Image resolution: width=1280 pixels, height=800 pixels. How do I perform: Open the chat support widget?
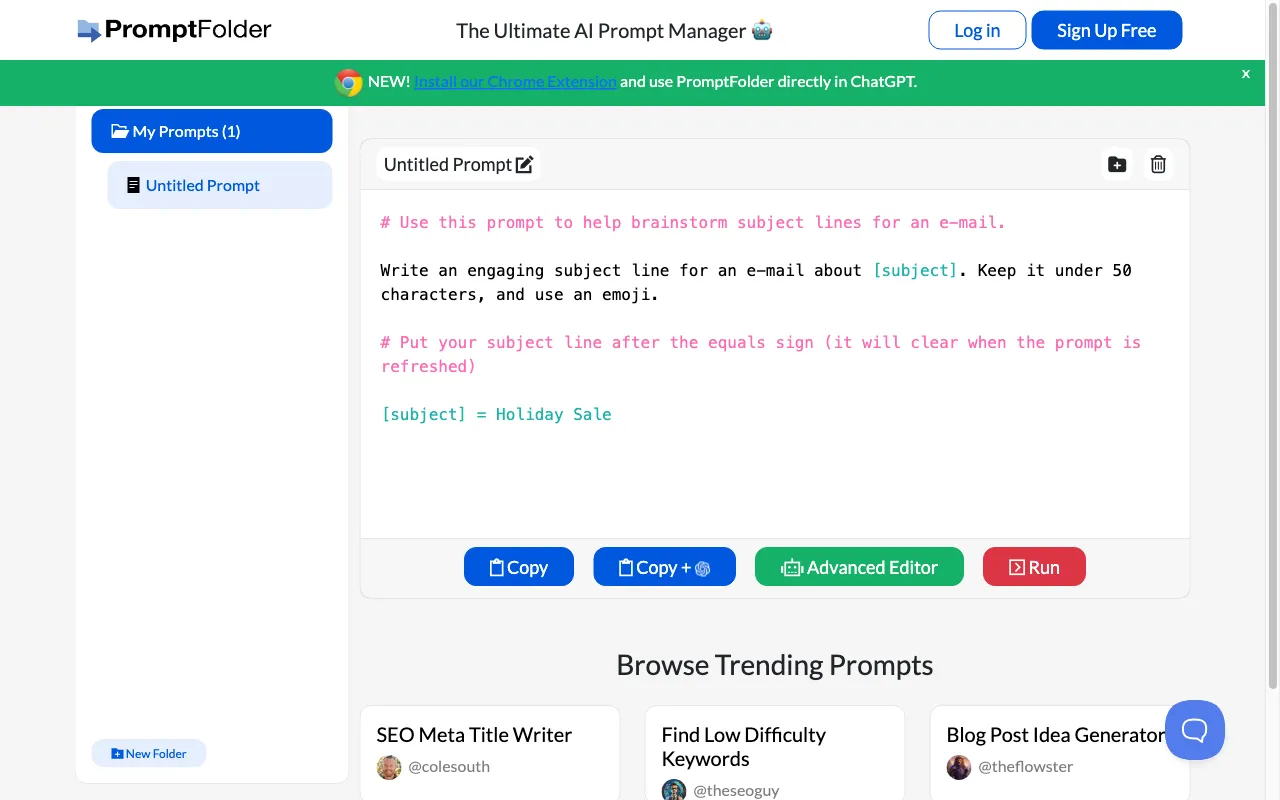[1195, 730]
